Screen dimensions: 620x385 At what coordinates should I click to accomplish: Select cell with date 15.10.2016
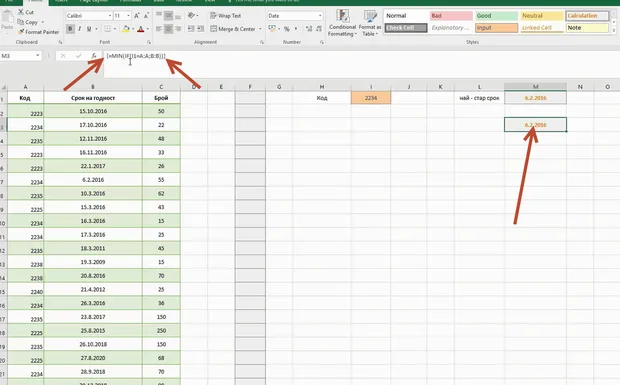pyautogui.click(x=93, y=111)
